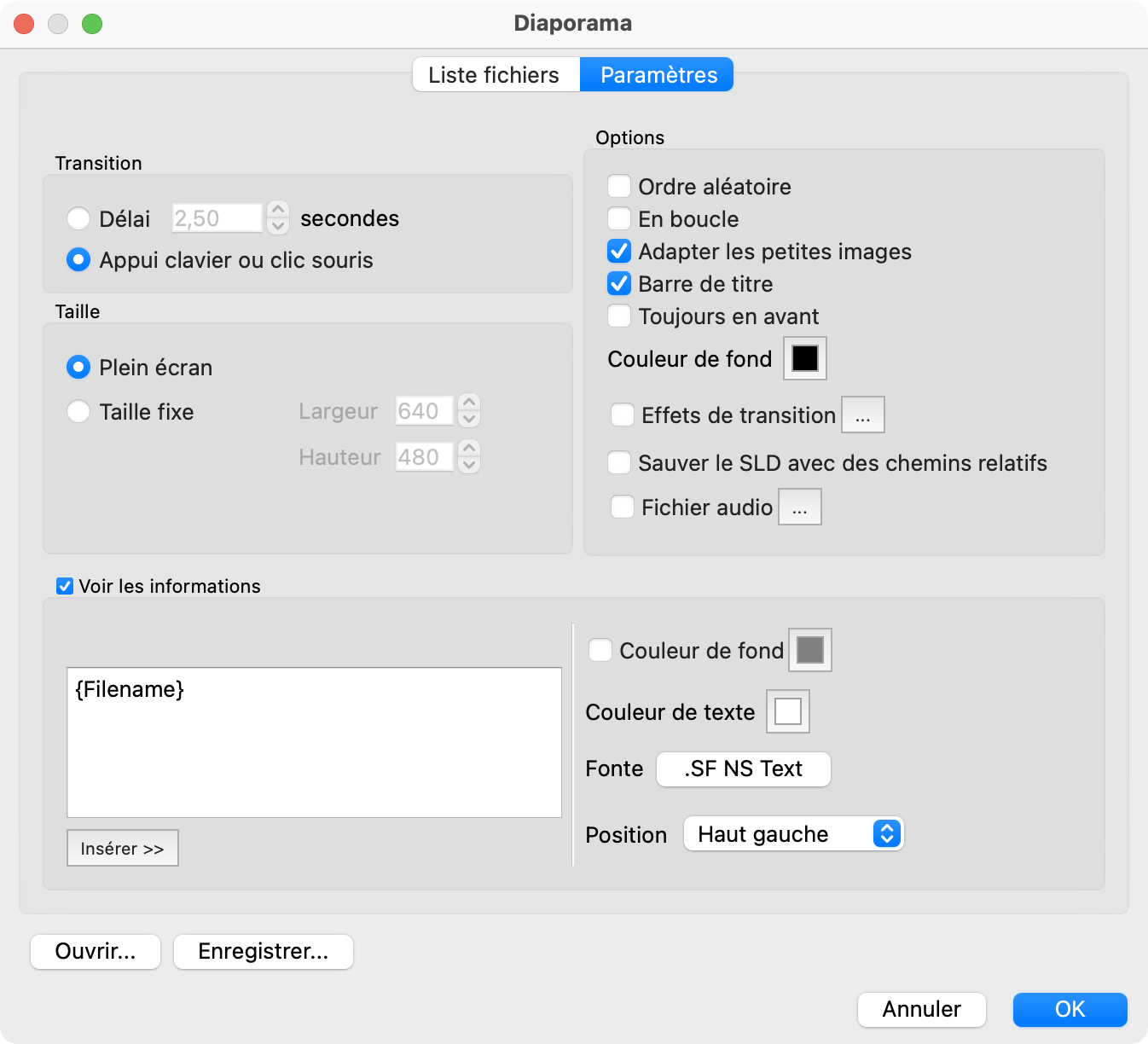Screen dimensions: 1148x1044
Task: Select the Taille fixe radio button
Action: pyautogui.click(x=78, y=412)
